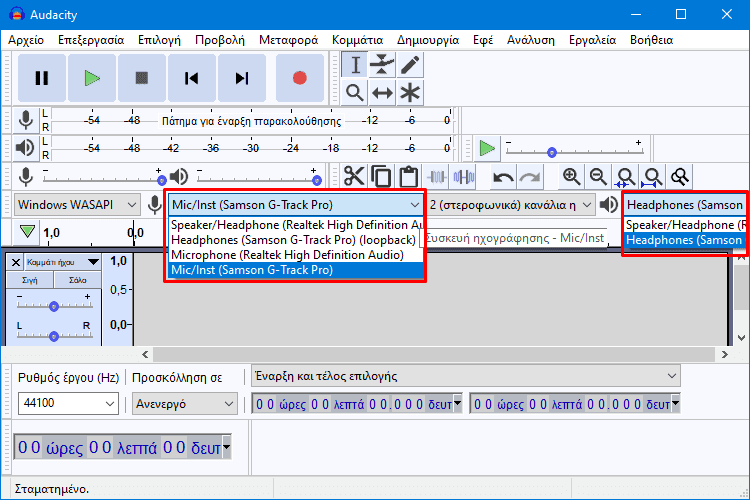Toggle the track Σιγή mute button
750x500 pixels.
pos(30,280)
